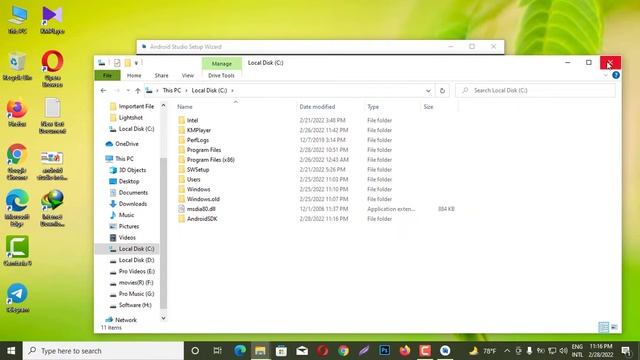This screenshot has width=640, height=360.
Task: Expand the ribbon with the chevron
Action: pyautogui.click(x=605, y=76)
